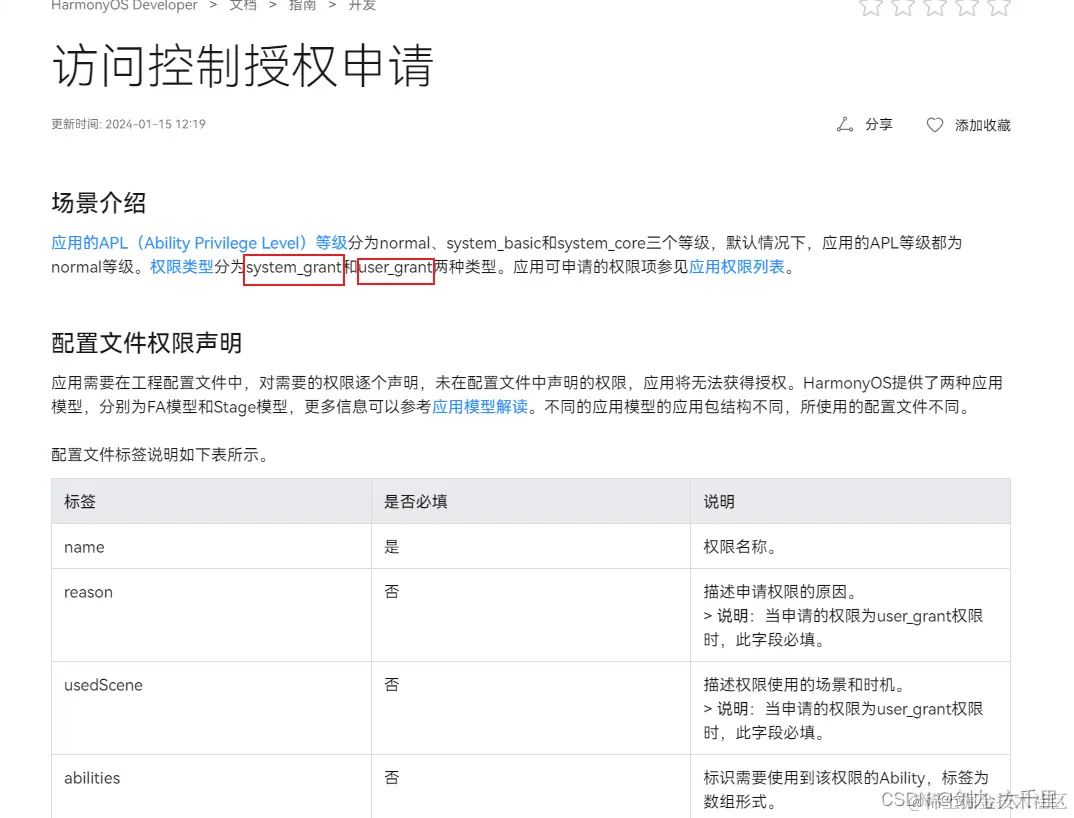This screenshot has width=1074, height=818.
Task: Click the first rating star
Action: (x=871, y=7)
